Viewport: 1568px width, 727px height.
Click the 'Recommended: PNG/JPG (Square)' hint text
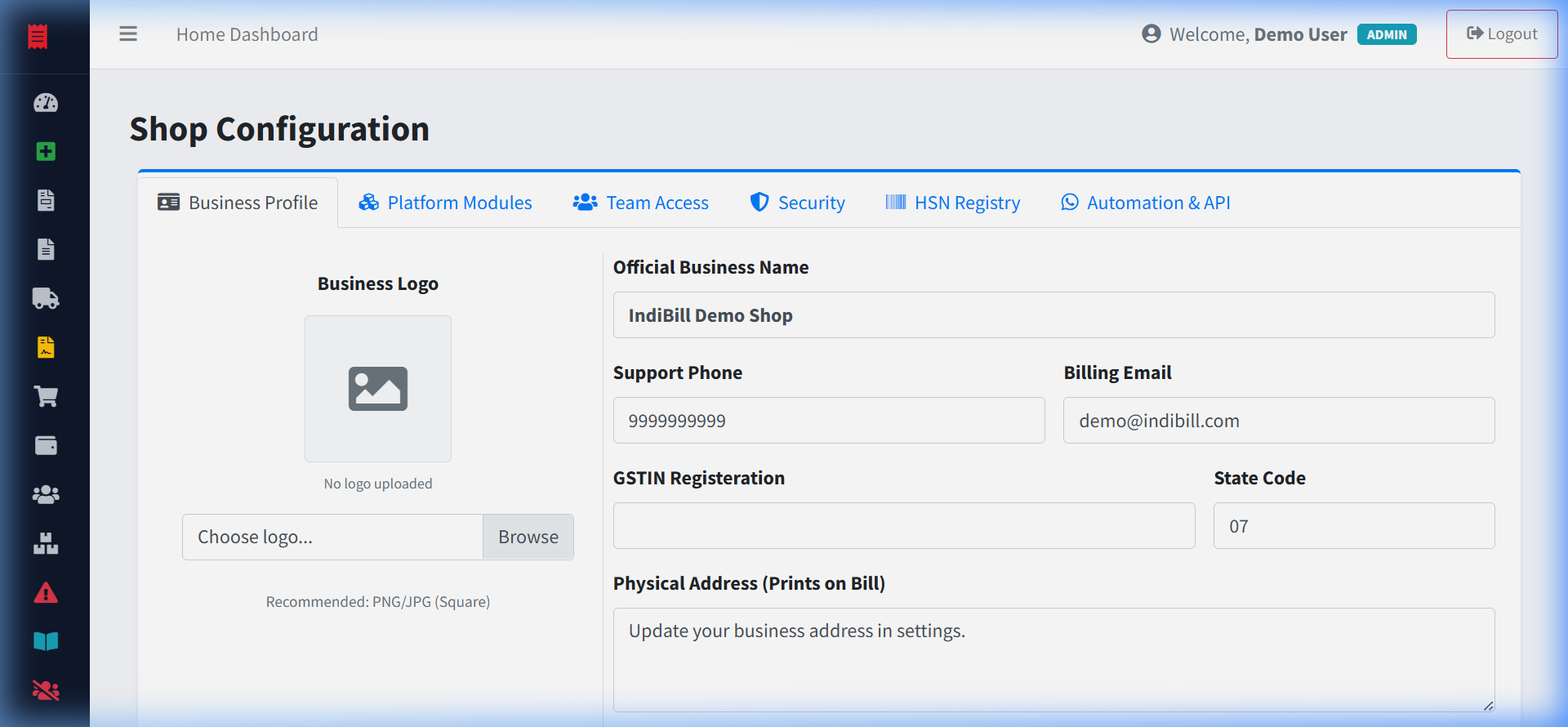378,602
